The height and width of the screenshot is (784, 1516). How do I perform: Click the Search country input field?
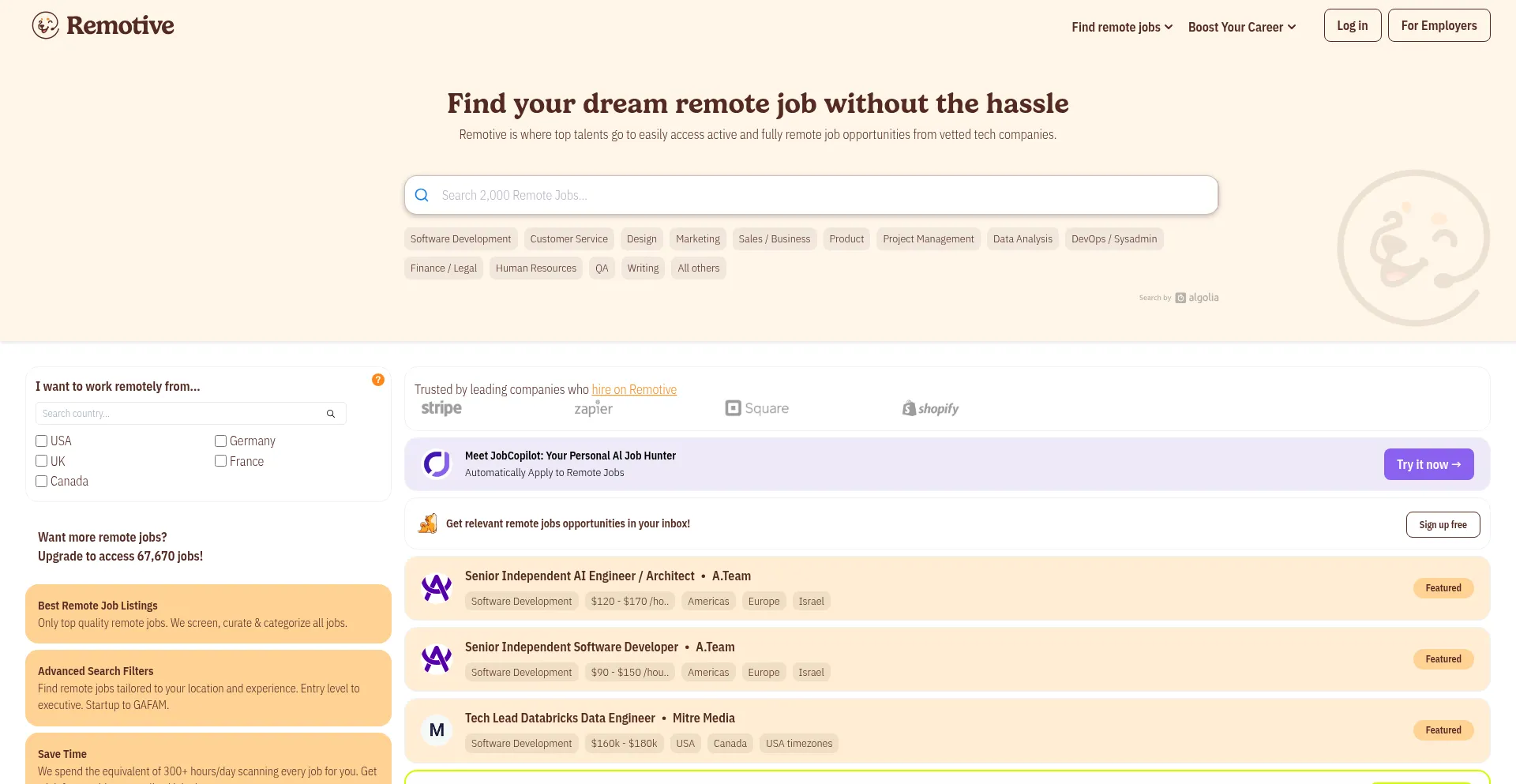tap(182, 414)
